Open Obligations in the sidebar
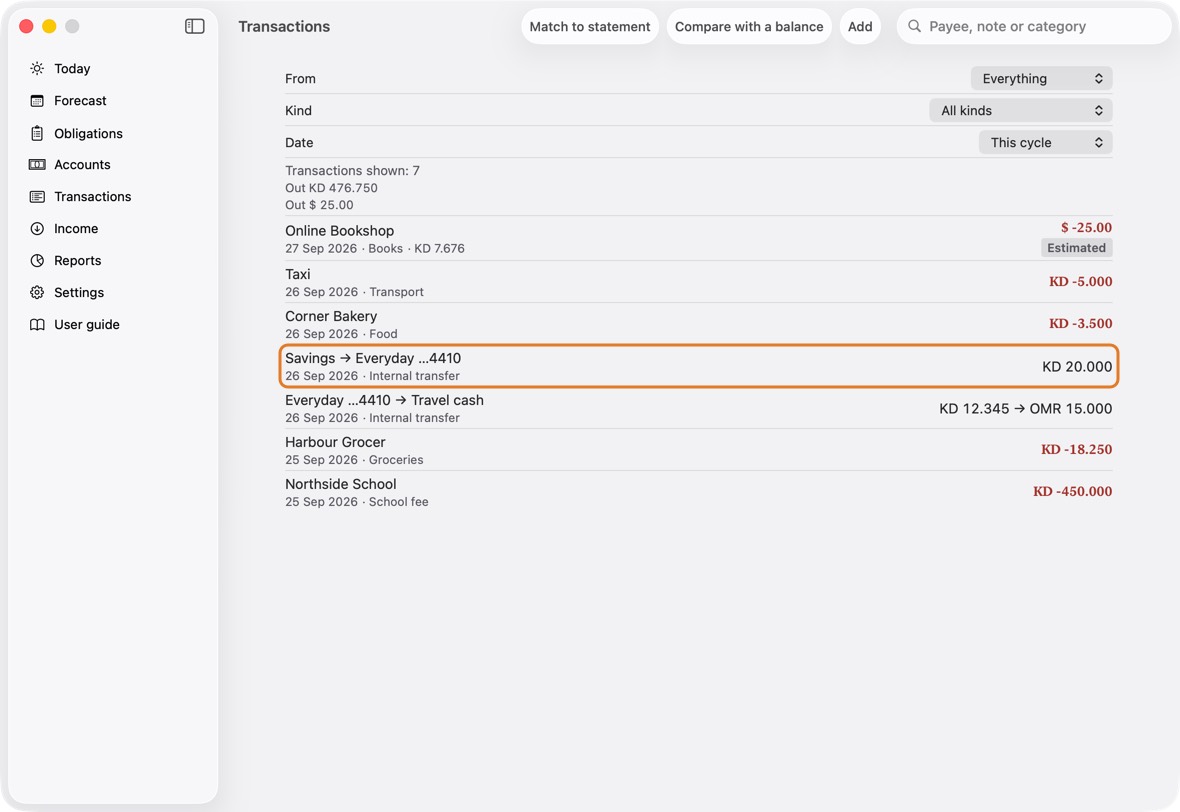1180x812 pixels. click(x=88, y=133)
